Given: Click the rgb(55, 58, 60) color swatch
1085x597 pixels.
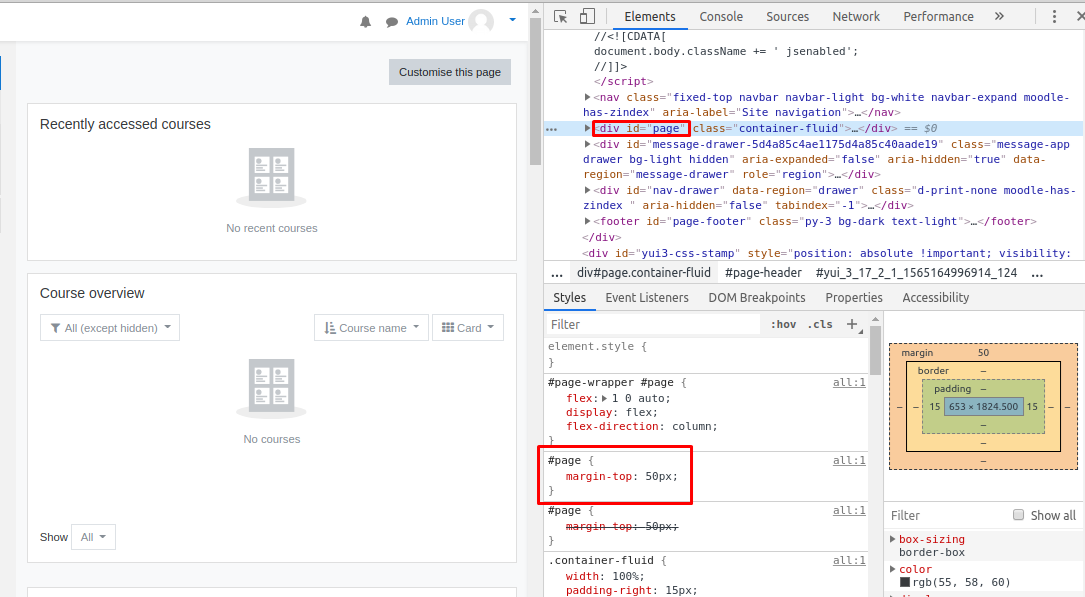Looking at the screenshot, I should [904, 582].
